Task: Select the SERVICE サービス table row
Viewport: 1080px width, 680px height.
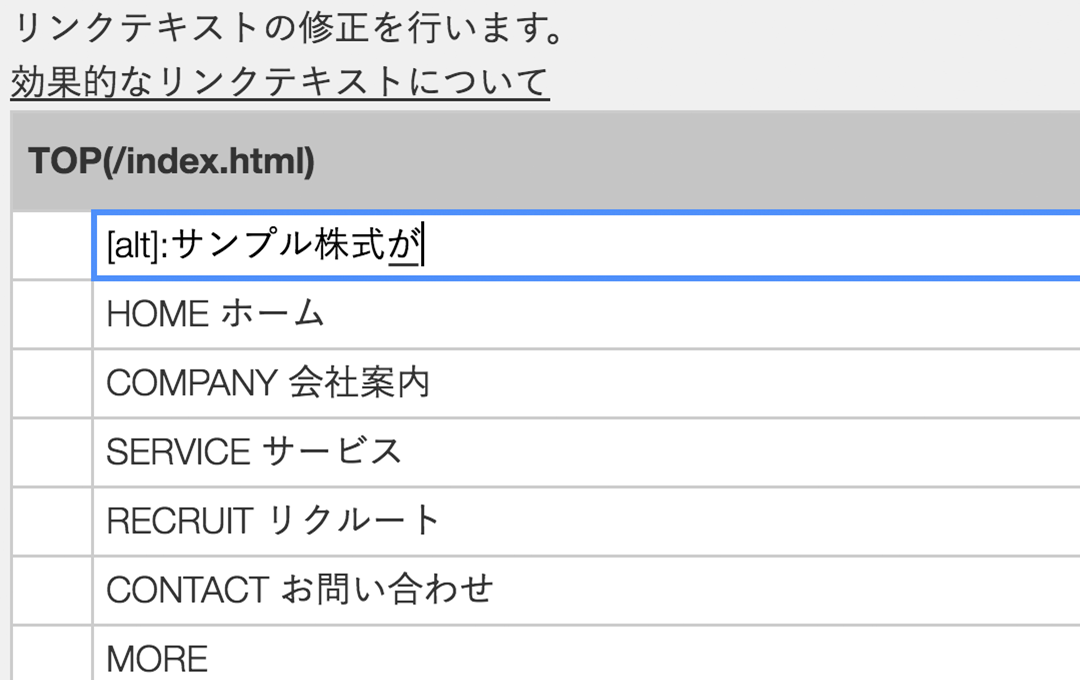Action: click(x=500, y=451)
